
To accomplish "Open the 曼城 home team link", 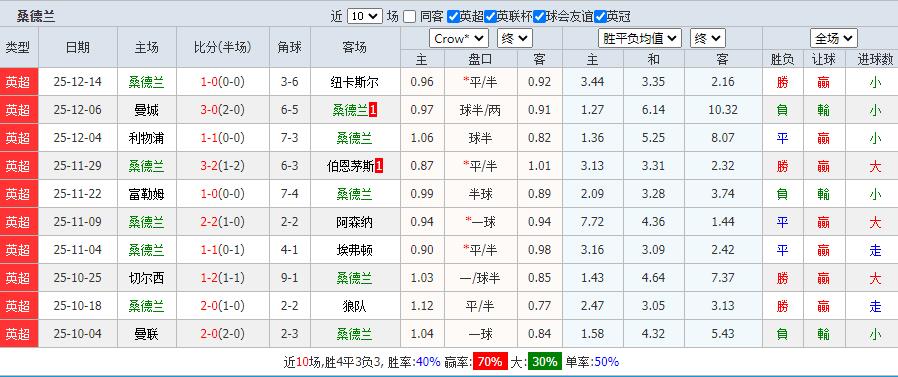I will point(147,110).
